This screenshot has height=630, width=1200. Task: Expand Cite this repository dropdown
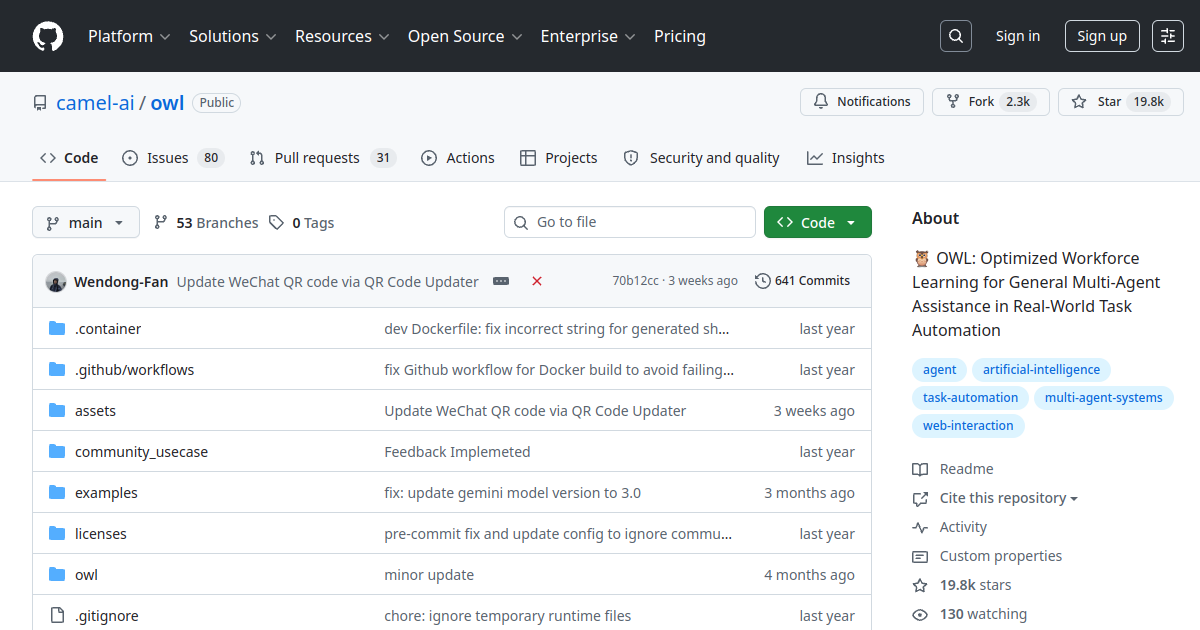1009,498
